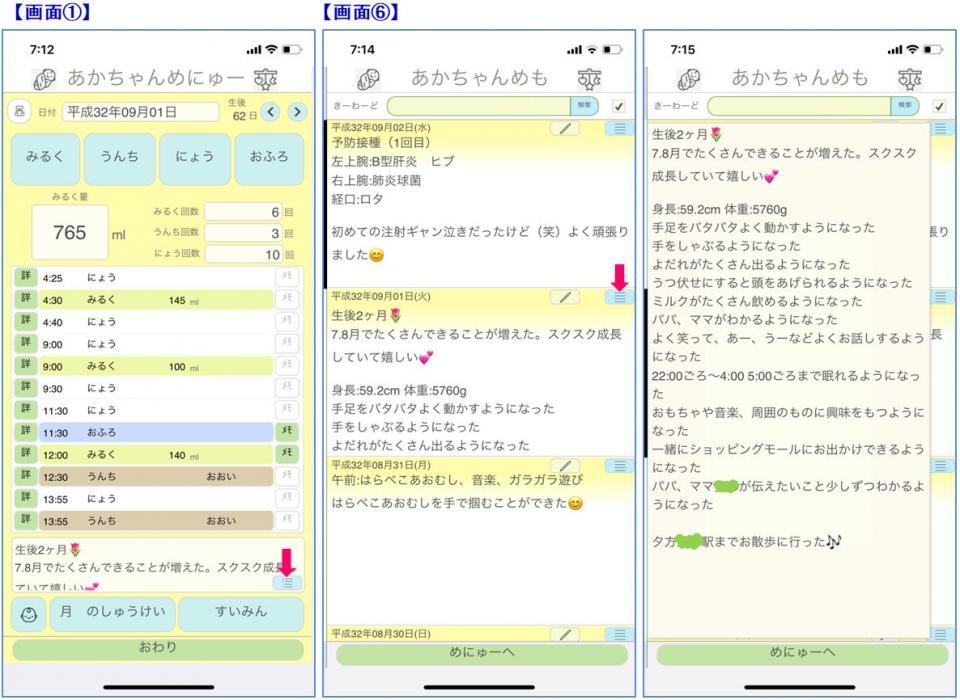Tap the baby face icon near 月のしゅうけい
The image size is (960, 700).
[x=29, y=614]
